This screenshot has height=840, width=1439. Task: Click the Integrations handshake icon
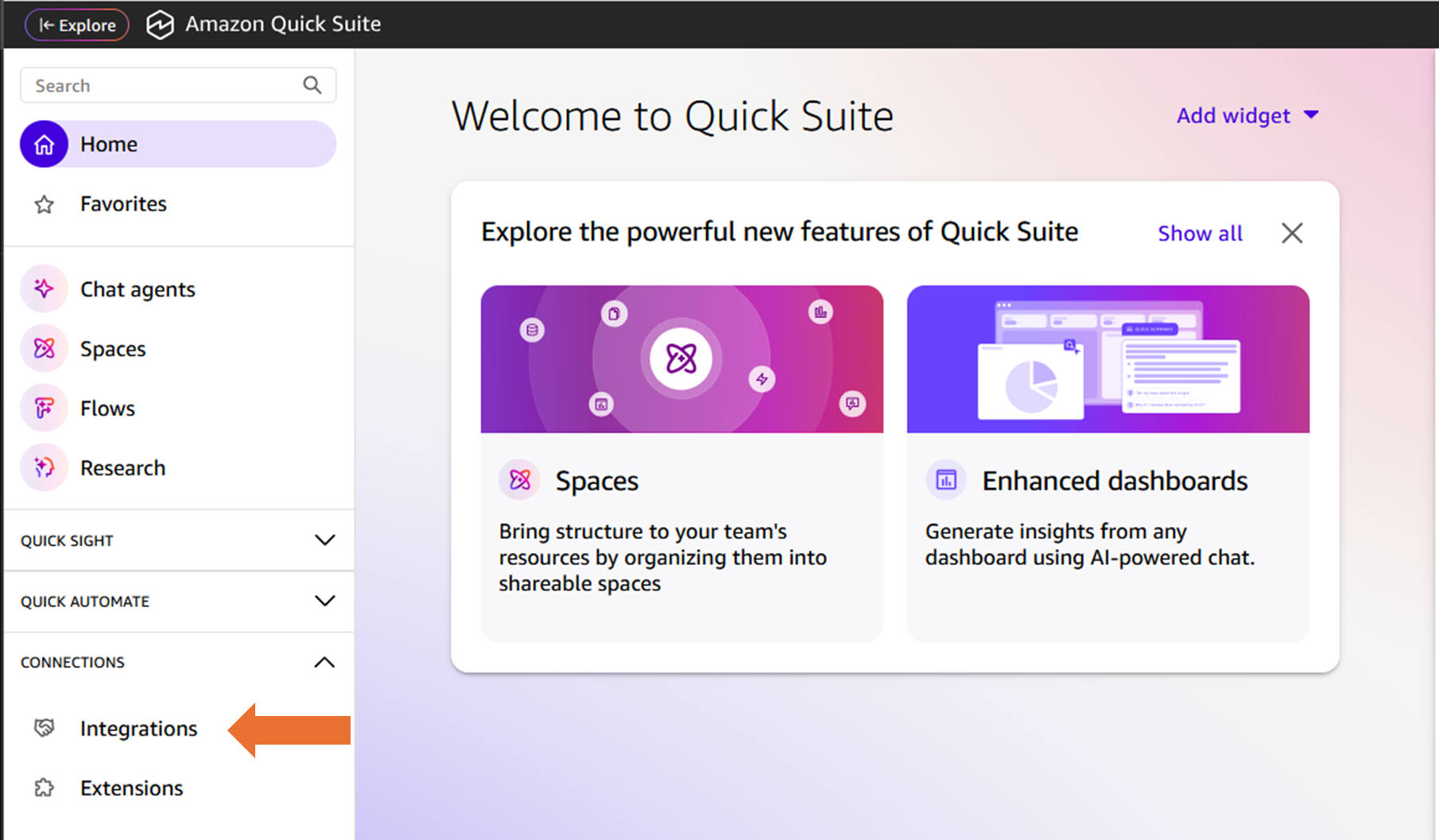point(45,728)
